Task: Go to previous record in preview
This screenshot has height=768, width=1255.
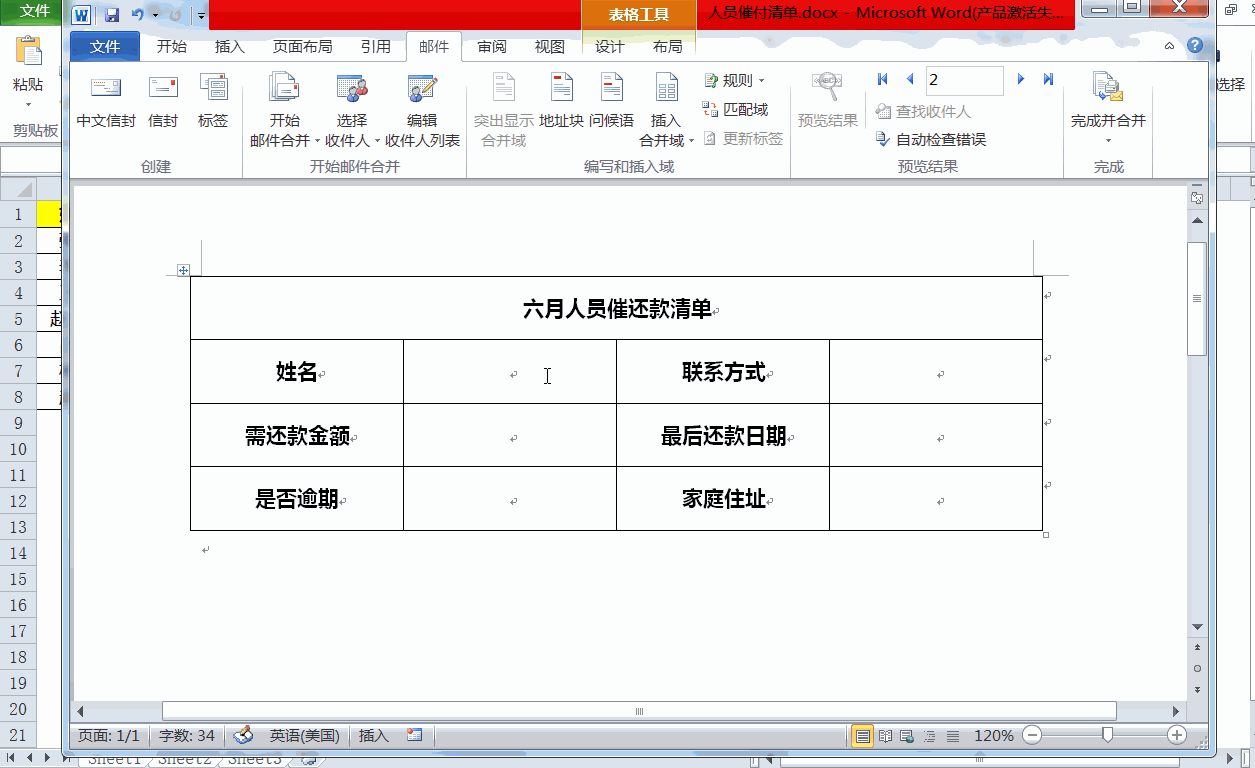Action: (910, 80)
